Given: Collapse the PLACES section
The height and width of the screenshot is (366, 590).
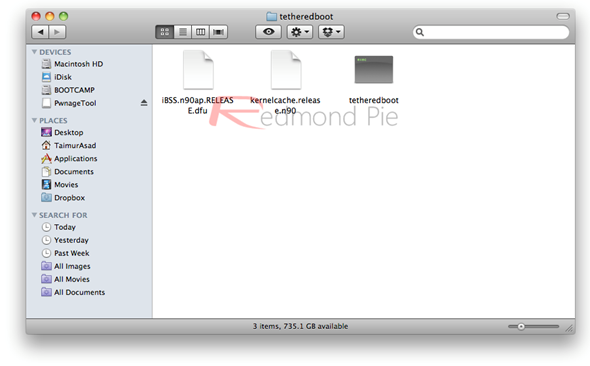Looking at the screenshot, I should point(35,120).
